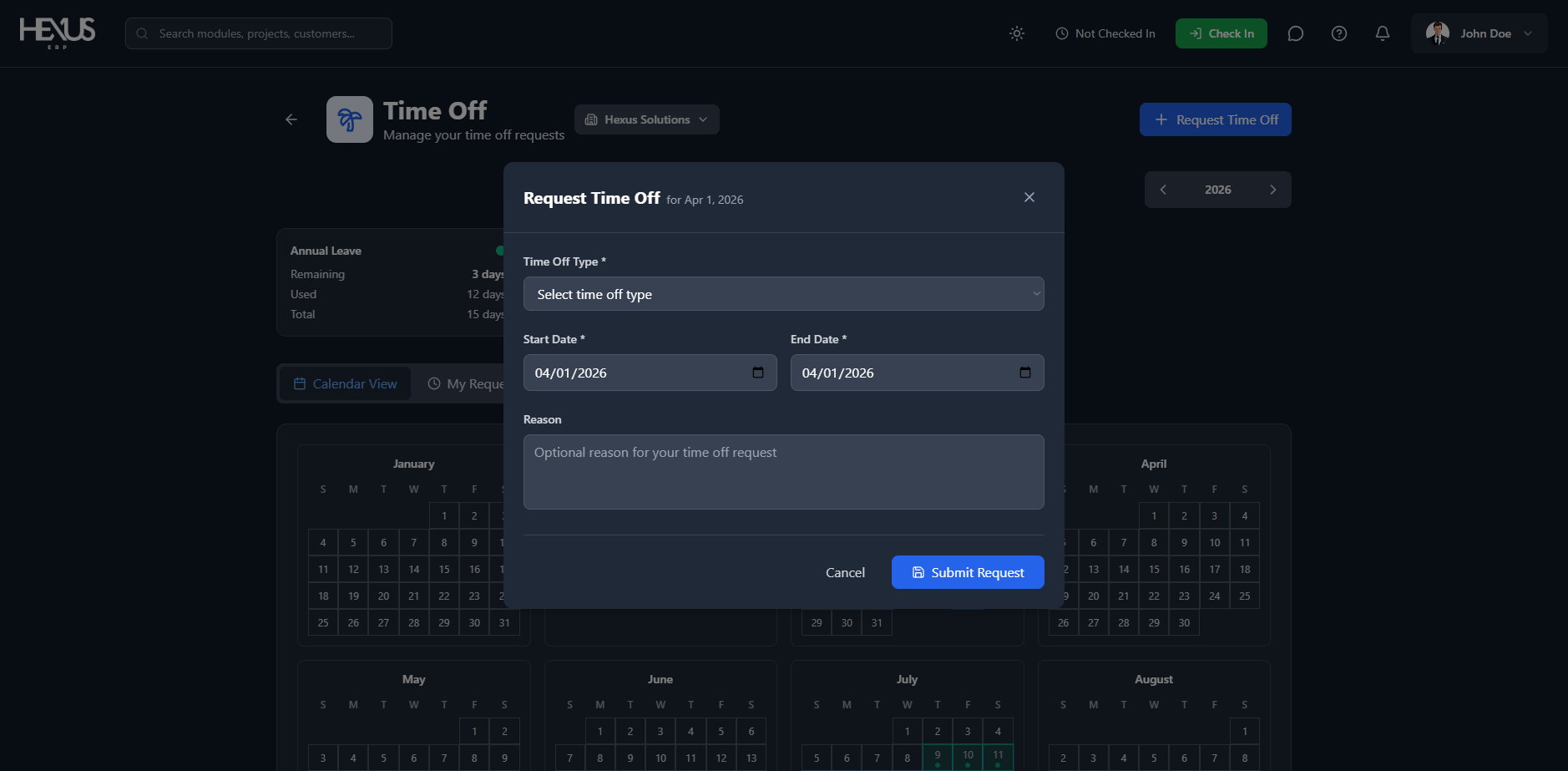
Task: Focus the End Date field
Action: coord(918,373)
